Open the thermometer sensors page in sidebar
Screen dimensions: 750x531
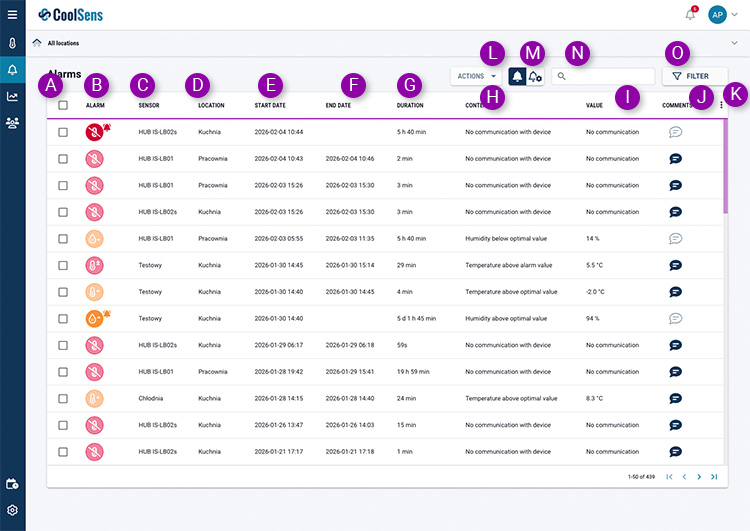[12, 44]
